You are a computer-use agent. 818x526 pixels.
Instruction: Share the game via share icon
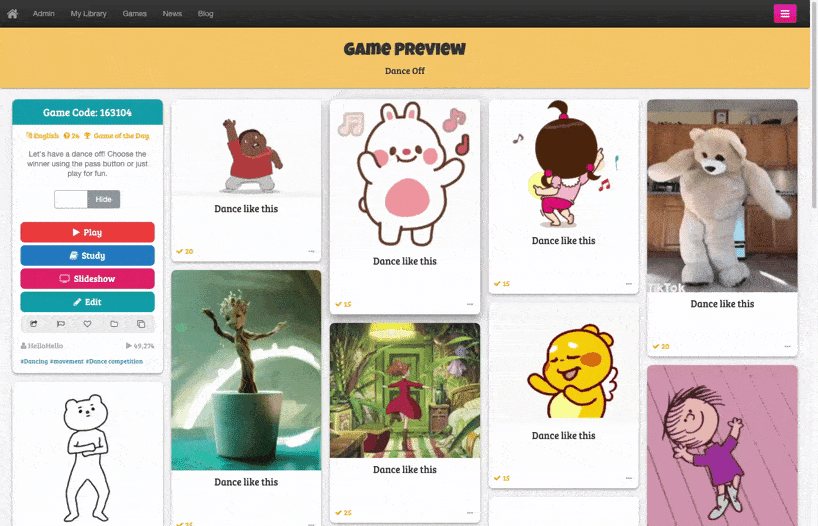pyautogui.click(x=34, y=324)
